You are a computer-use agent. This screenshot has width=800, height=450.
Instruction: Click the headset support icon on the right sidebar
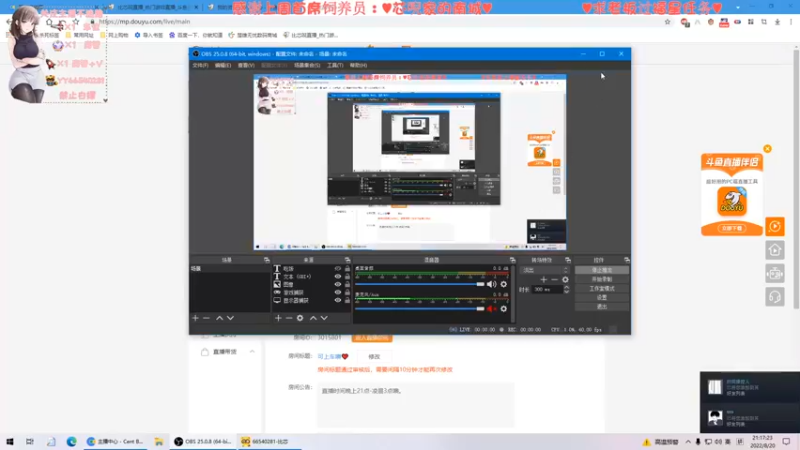coord(775,297)
